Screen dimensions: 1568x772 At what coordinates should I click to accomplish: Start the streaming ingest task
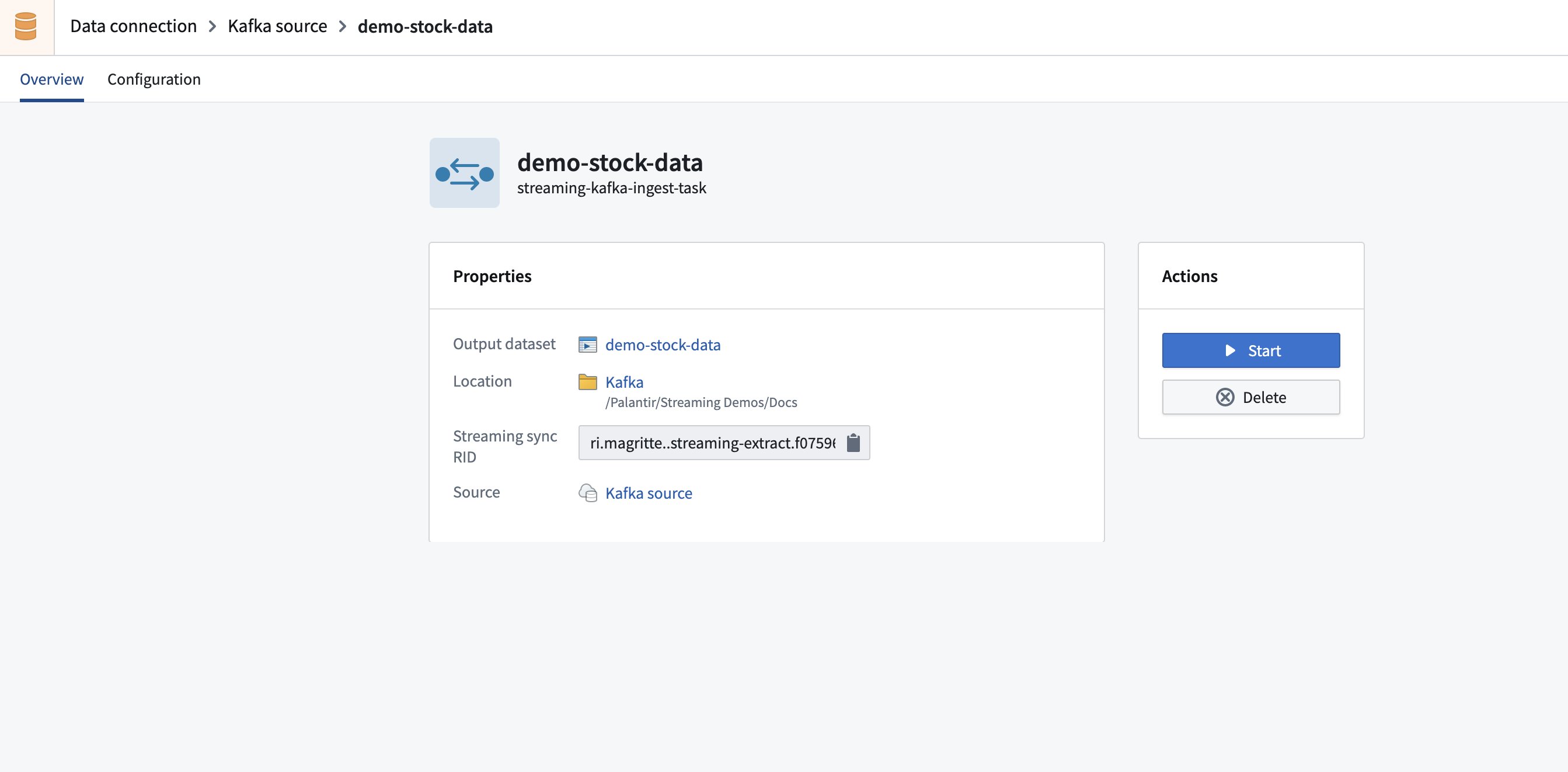click(x=1250, y=350)
